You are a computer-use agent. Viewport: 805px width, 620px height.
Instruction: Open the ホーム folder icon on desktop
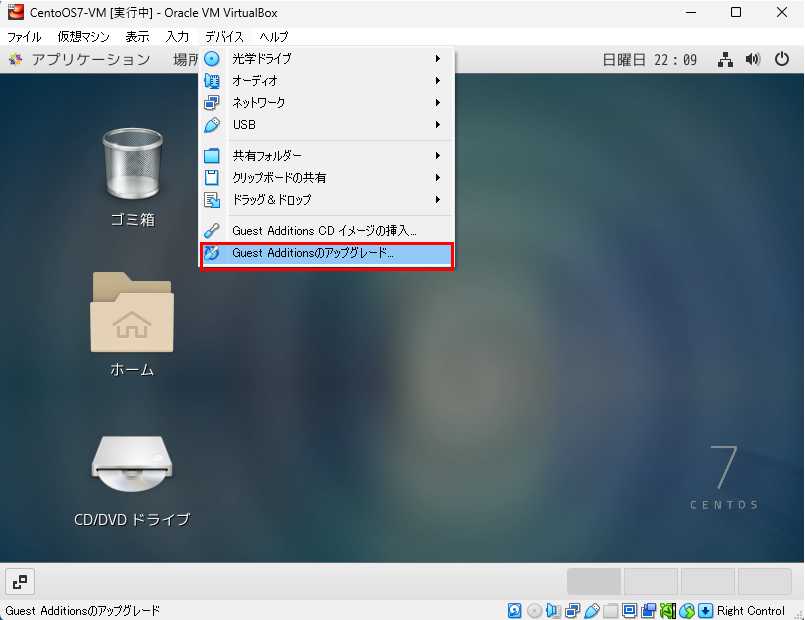[x=132, y=315]
